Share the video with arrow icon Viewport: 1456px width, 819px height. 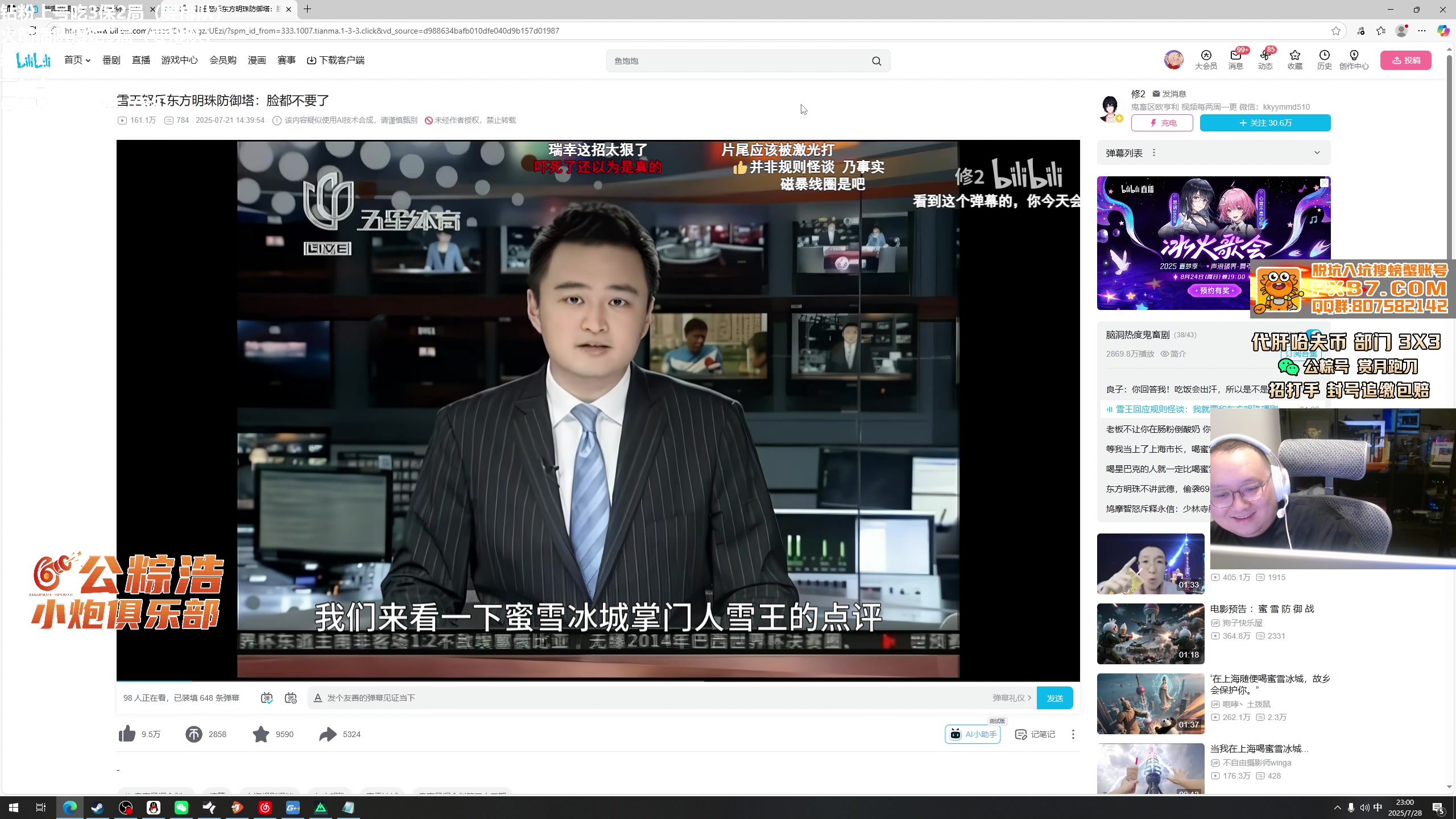(x=328, y=734)
